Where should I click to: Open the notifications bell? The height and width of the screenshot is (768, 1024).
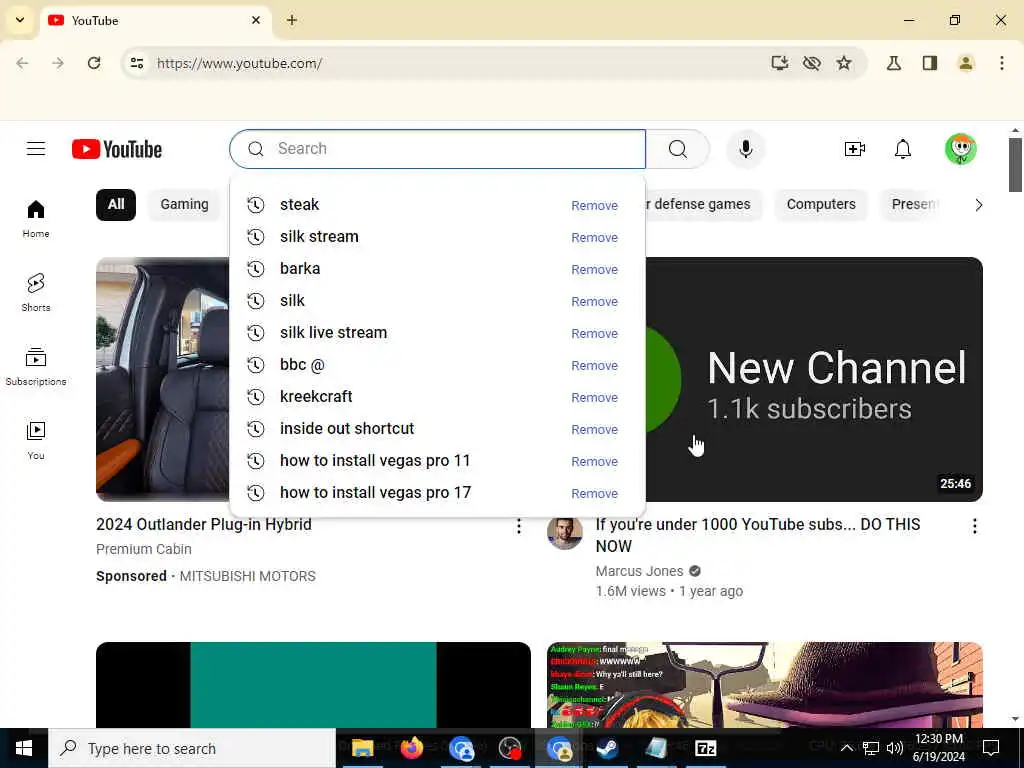click(x=903, y=149)
